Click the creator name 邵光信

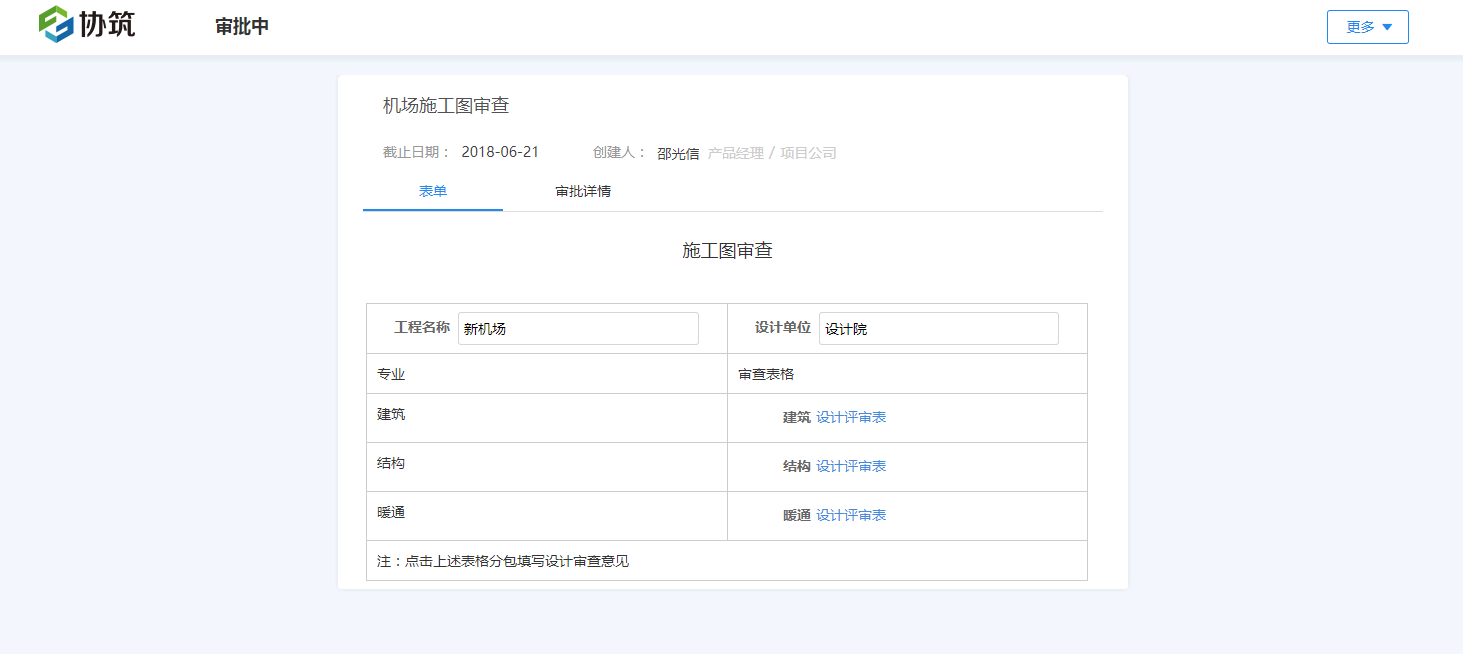(x=677, y=152)
